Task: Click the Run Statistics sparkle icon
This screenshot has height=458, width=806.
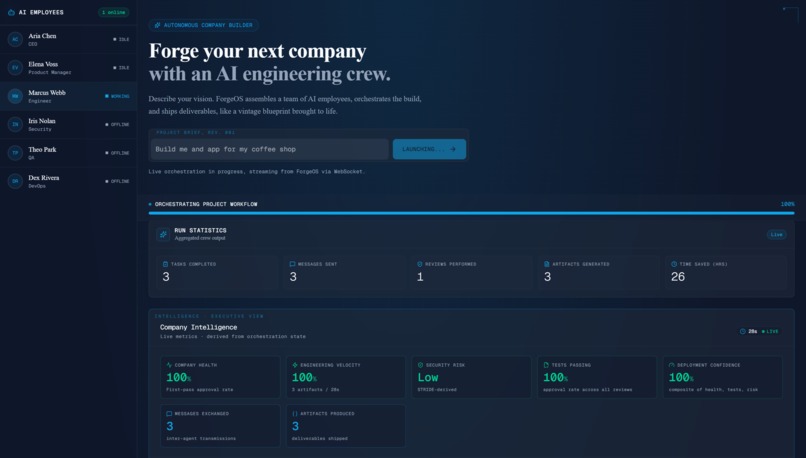Action: (163, 234)
